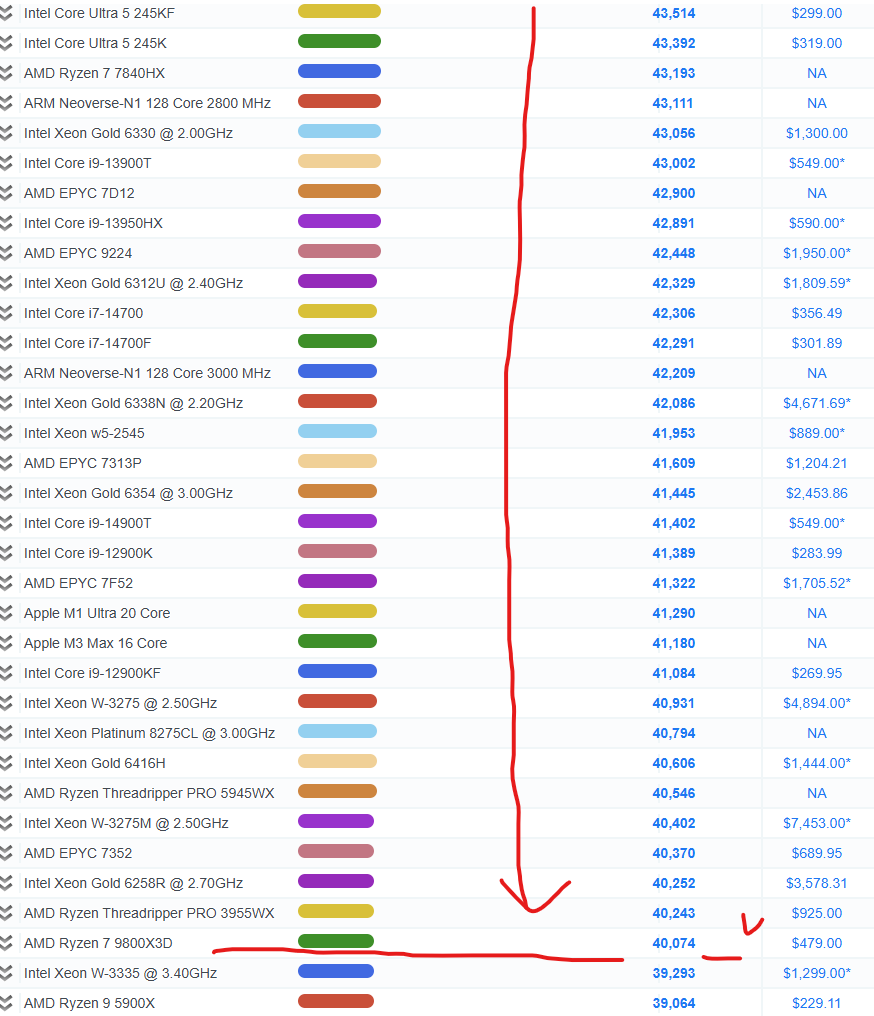Click the blue bar for Ryzen 7 7840HX
The width and height of the screenshot is (874, 1016).
(x=339, y=71)
